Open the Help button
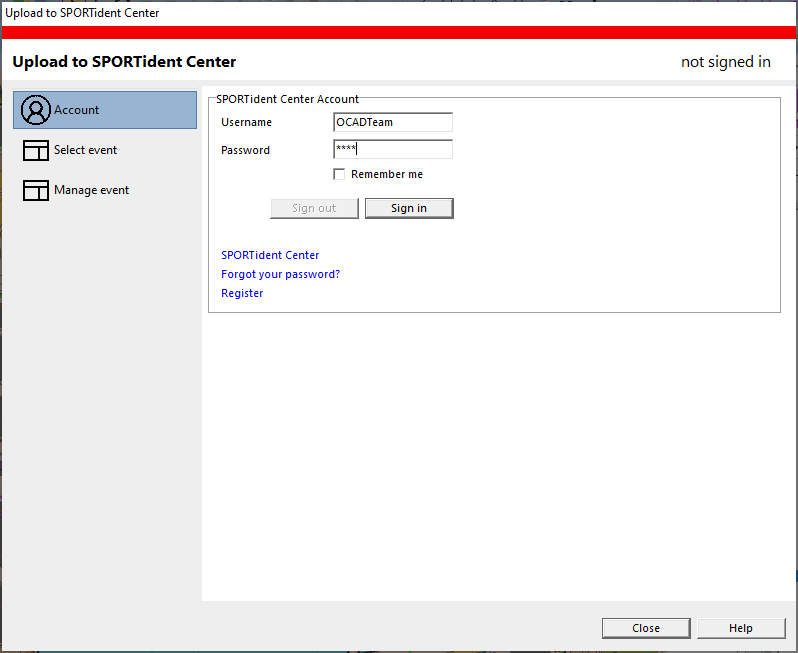 pos(741,628)
